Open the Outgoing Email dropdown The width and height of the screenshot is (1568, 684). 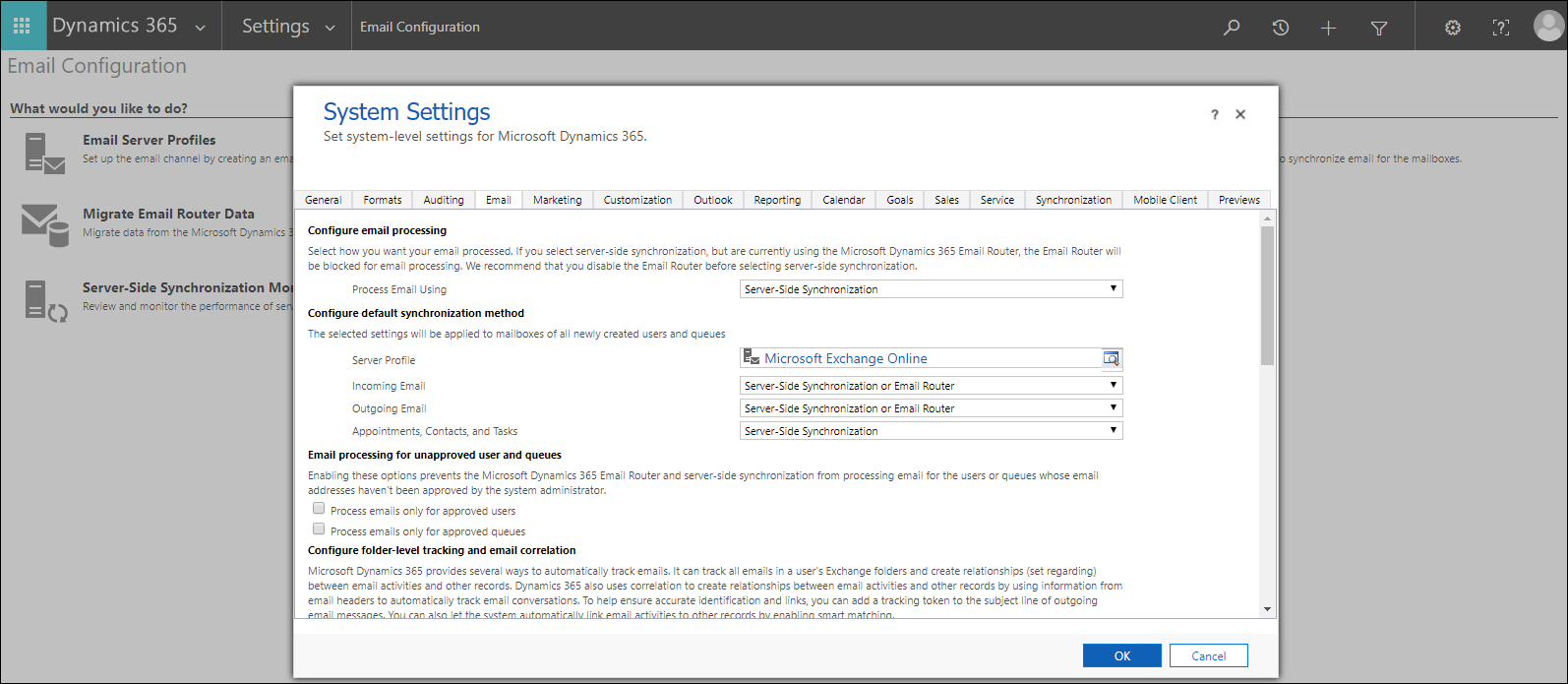[931, 408]
